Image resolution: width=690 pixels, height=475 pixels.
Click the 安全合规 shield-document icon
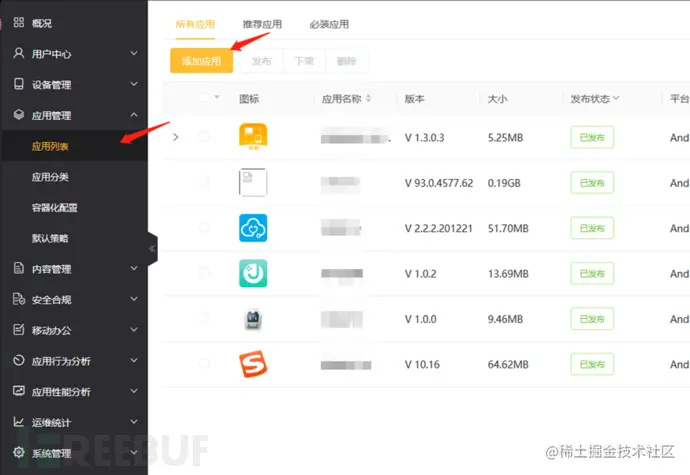[18, 299]
